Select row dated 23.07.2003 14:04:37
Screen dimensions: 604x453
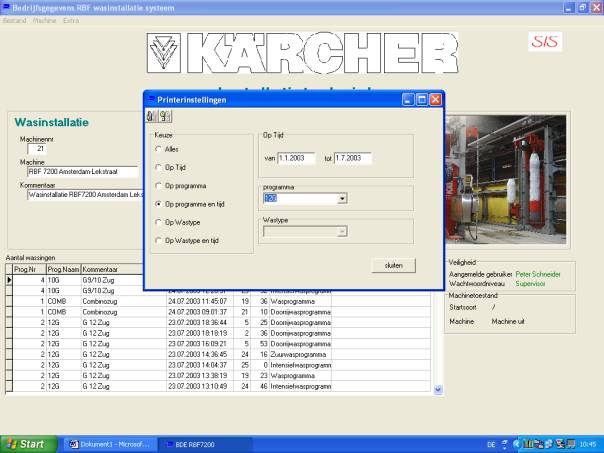[218, 365]
